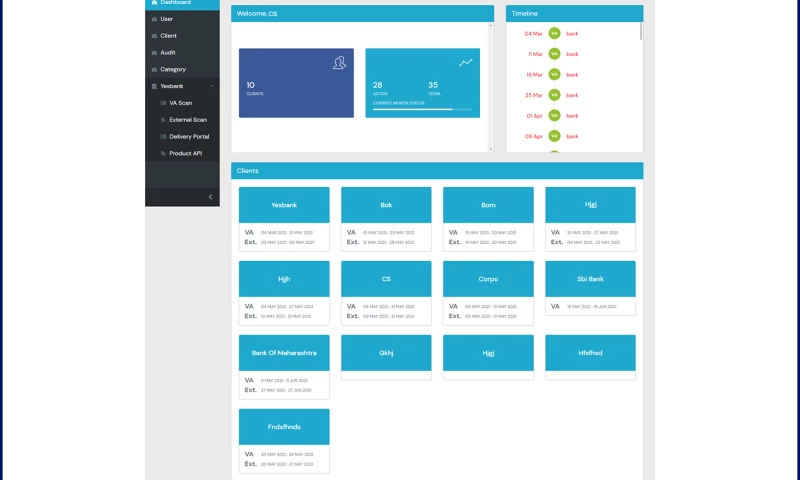The width and height of the screenshot is (800, 480).
Task: Click the Welcome, CS panel header
Action: pos(362,13)
